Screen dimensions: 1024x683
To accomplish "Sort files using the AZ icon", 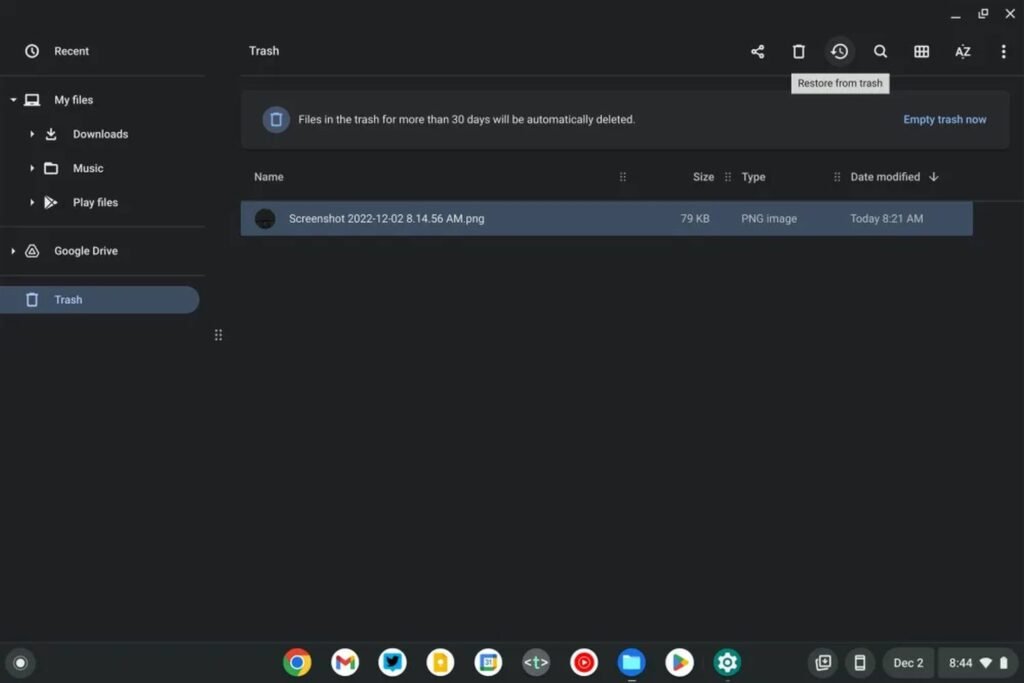I will pyautogui.click(x=962, y=51).
